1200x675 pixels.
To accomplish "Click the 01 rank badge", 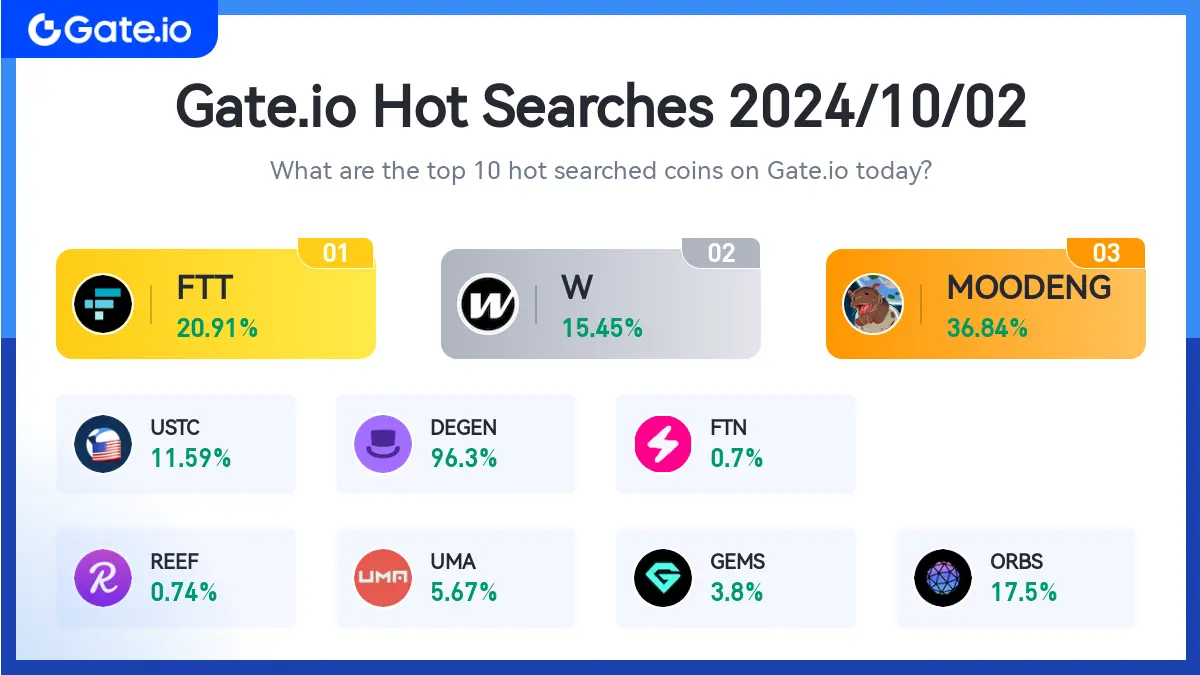I will click(336, 253).
